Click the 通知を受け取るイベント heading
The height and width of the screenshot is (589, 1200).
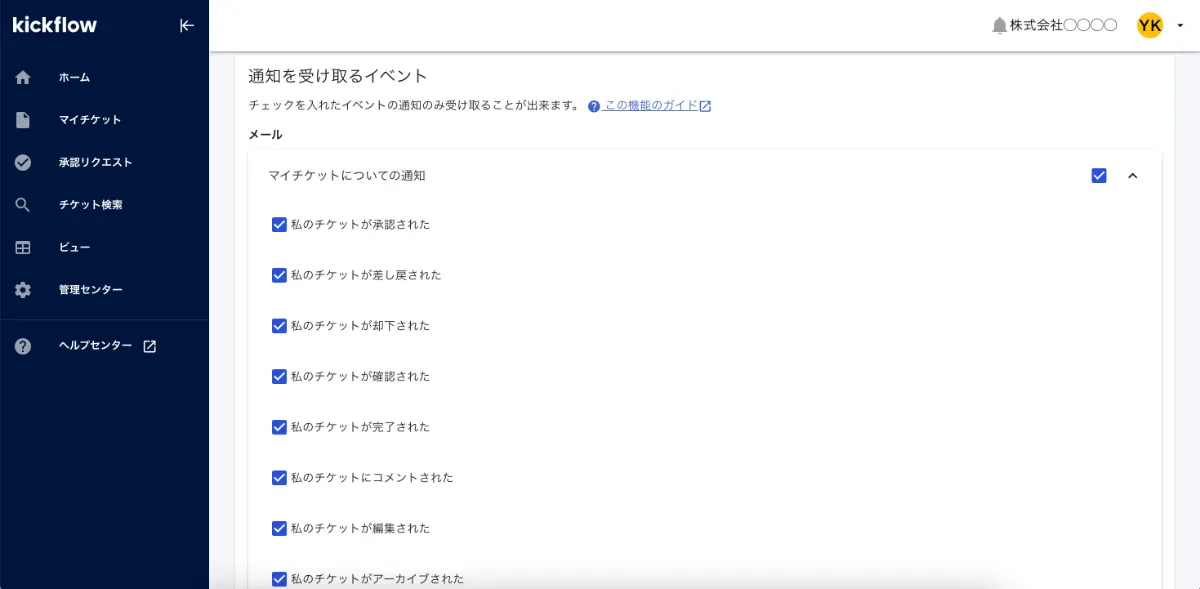click(x=338, y=76)
